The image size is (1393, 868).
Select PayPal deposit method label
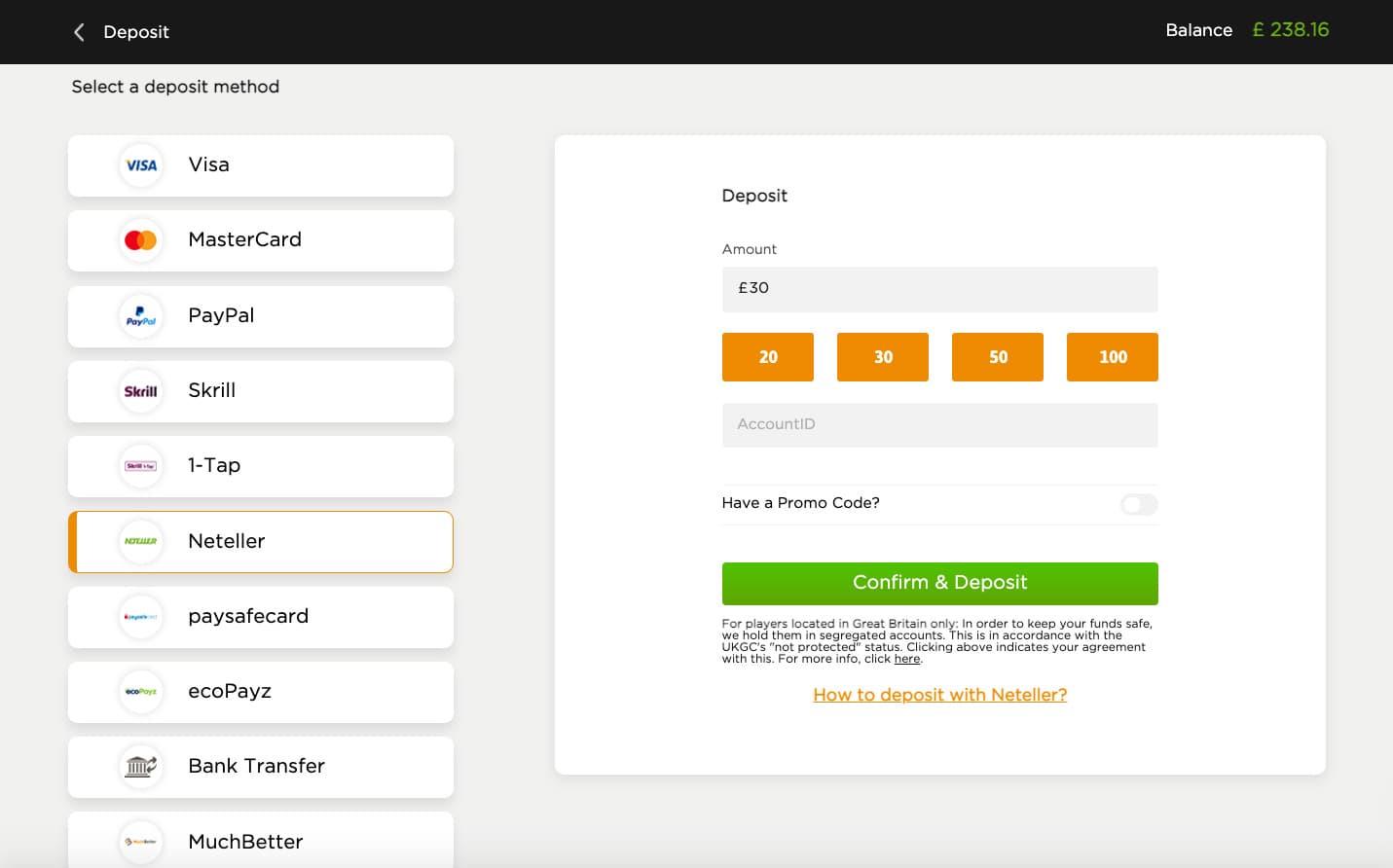pos(221,315)
